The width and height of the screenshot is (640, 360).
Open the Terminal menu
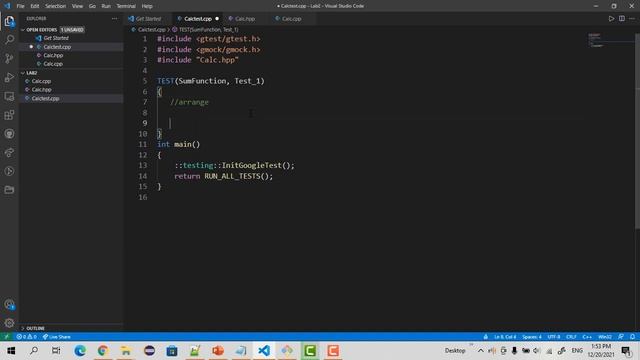pyautogui.click(x=126, y=6)
